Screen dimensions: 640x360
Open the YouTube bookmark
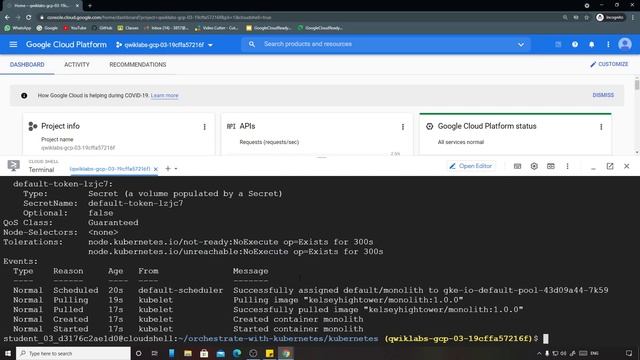click(x=75, y=28)
